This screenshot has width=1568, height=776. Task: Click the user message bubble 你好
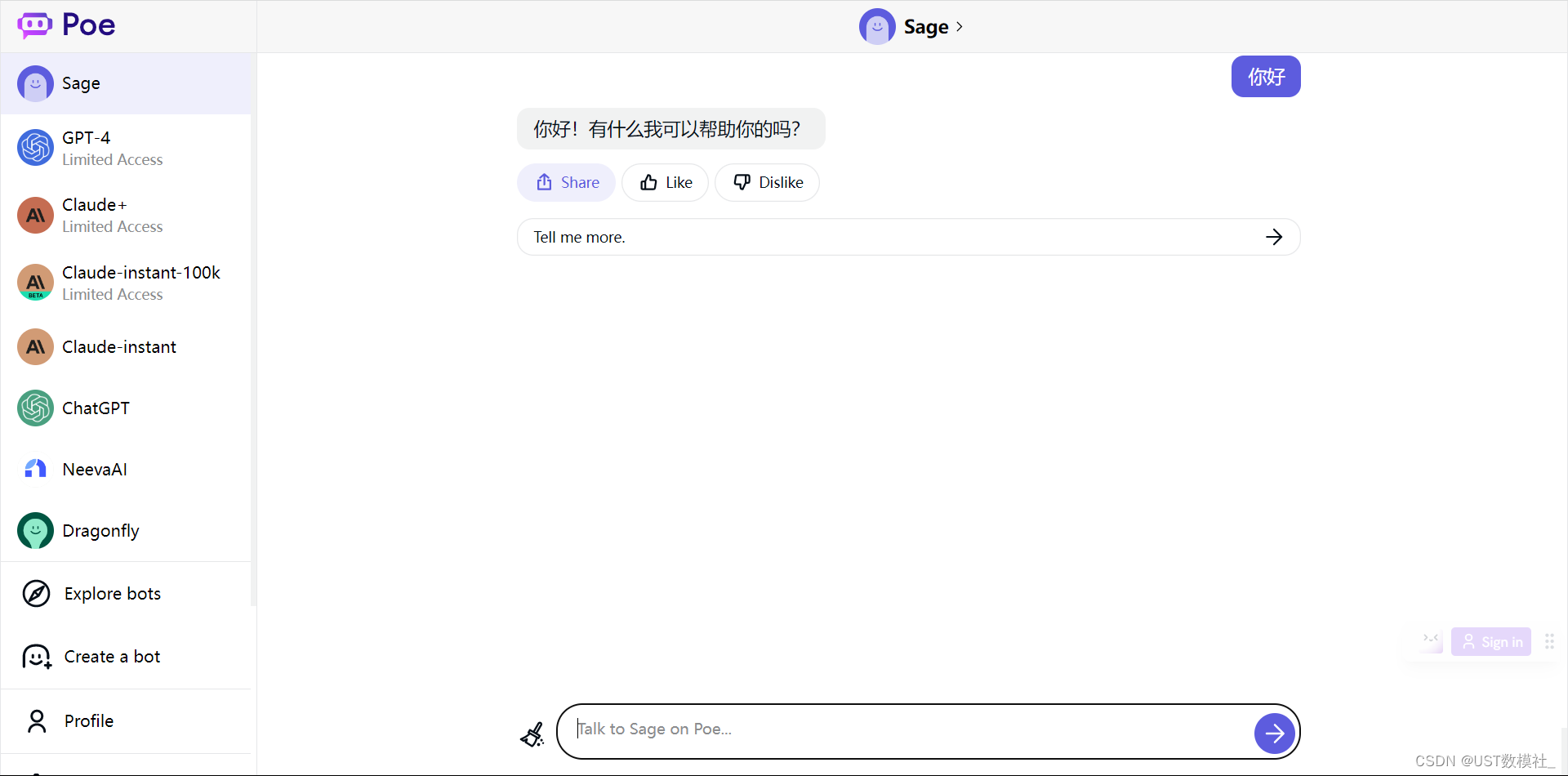click(1266, 77)
